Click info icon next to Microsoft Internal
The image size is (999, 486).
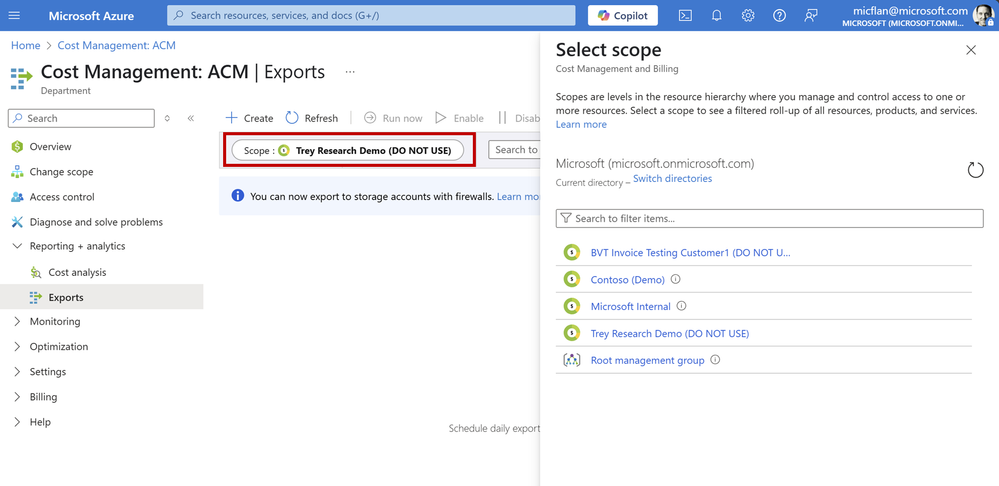(x=682, y=306)
